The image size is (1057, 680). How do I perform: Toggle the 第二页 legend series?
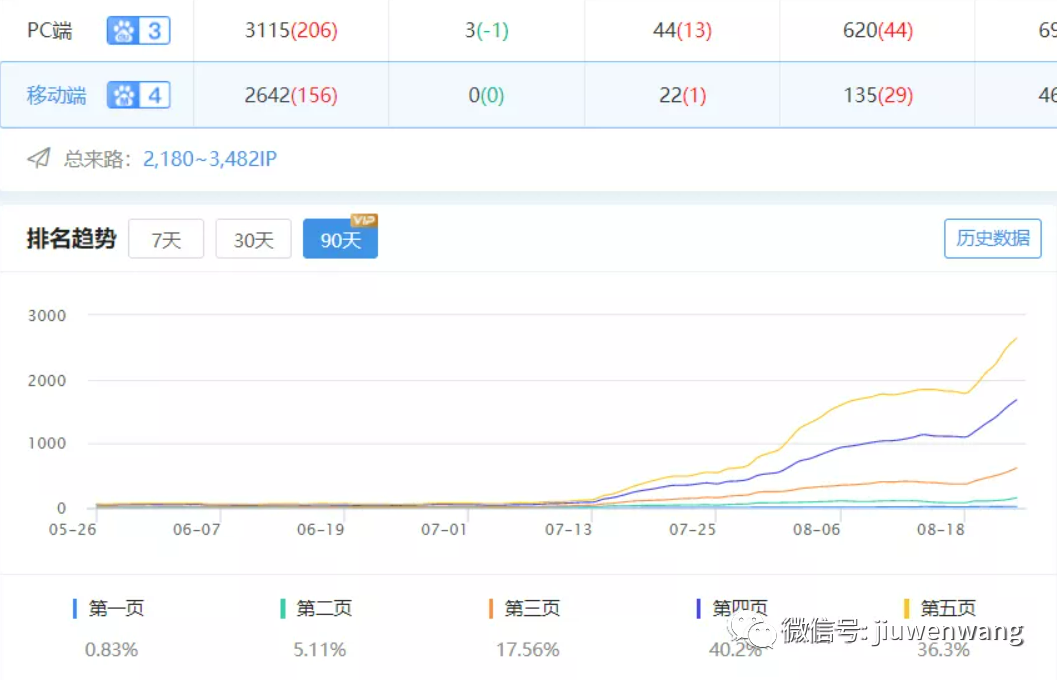tap(324, 608)
